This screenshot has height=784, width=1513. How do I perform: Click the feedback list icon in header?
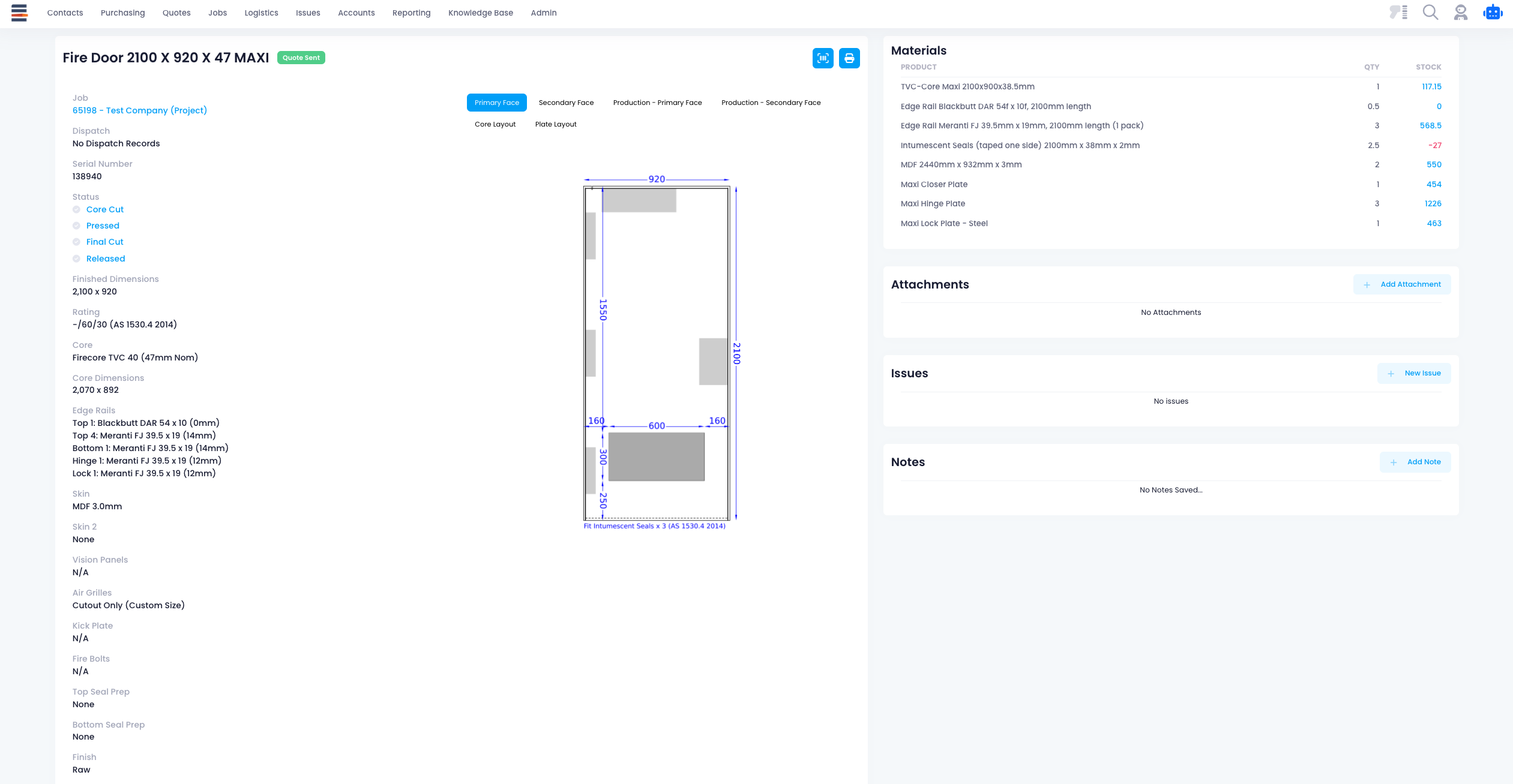click(x=1398, y=13)
